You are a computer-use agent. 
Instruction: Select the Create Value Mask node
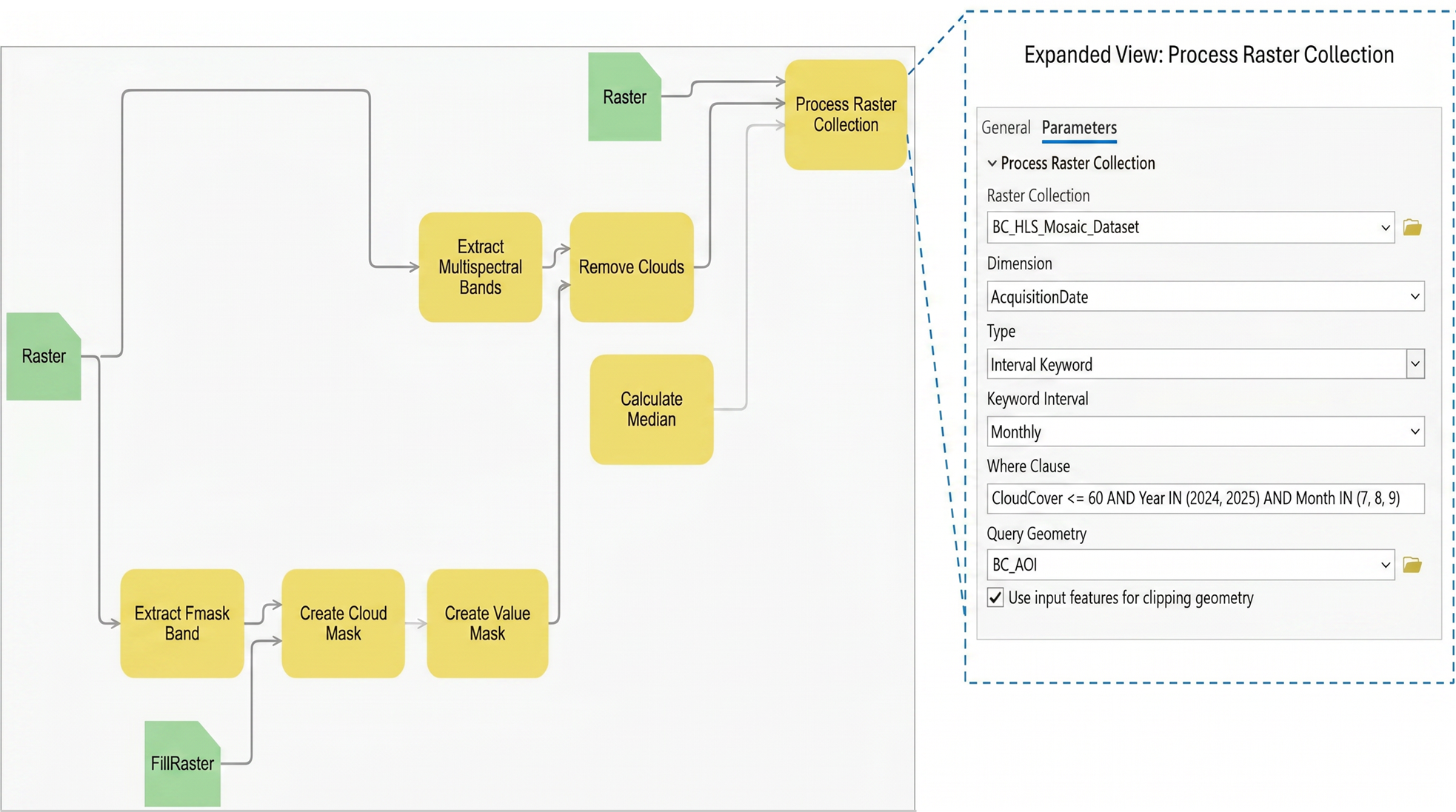[487, 623]
